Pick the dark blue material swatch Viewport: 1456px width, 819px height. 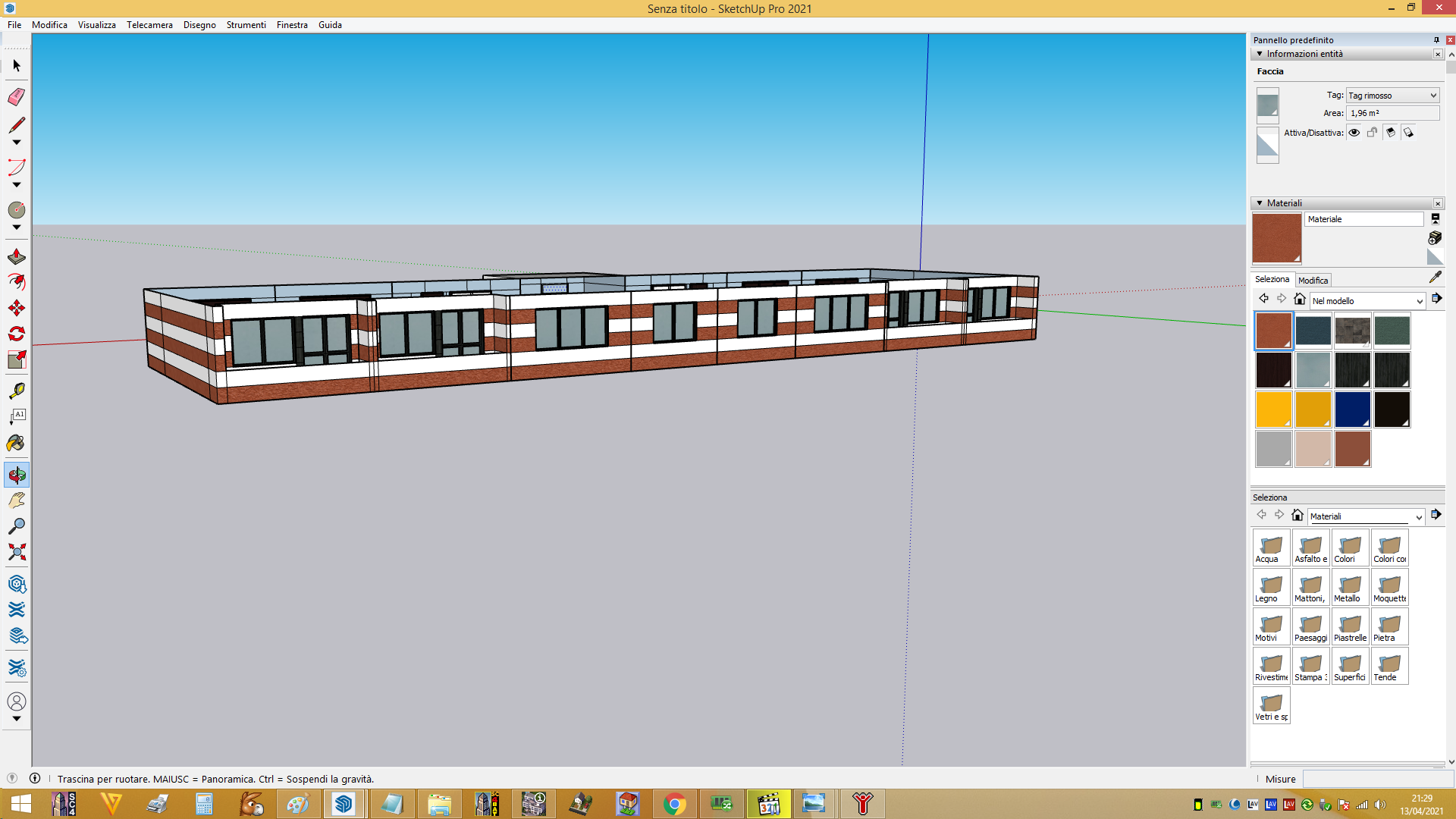coord(1353,409)
